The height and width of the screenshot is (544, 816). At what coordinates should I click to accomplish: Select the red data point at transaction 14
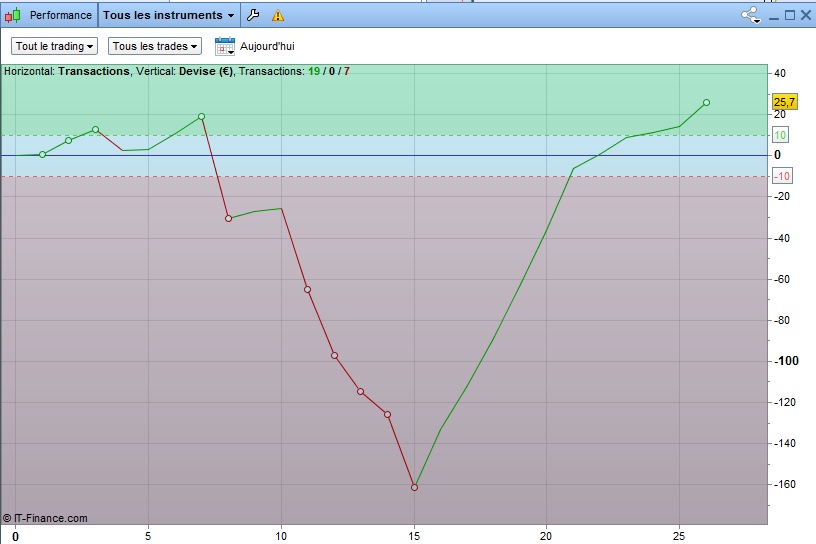click(387, 414)
